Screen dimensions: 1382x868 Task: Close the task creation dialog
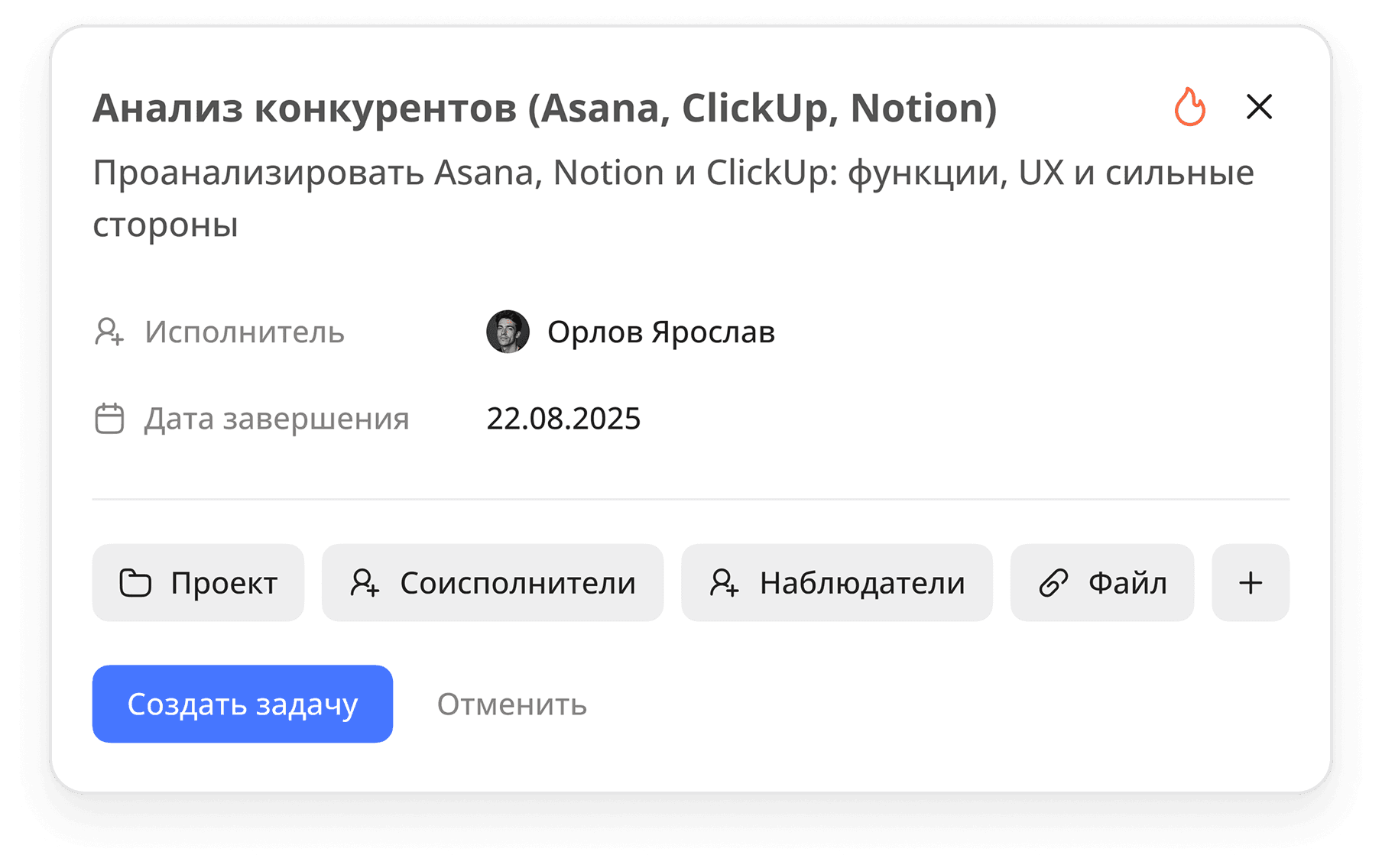point(1258,107)
